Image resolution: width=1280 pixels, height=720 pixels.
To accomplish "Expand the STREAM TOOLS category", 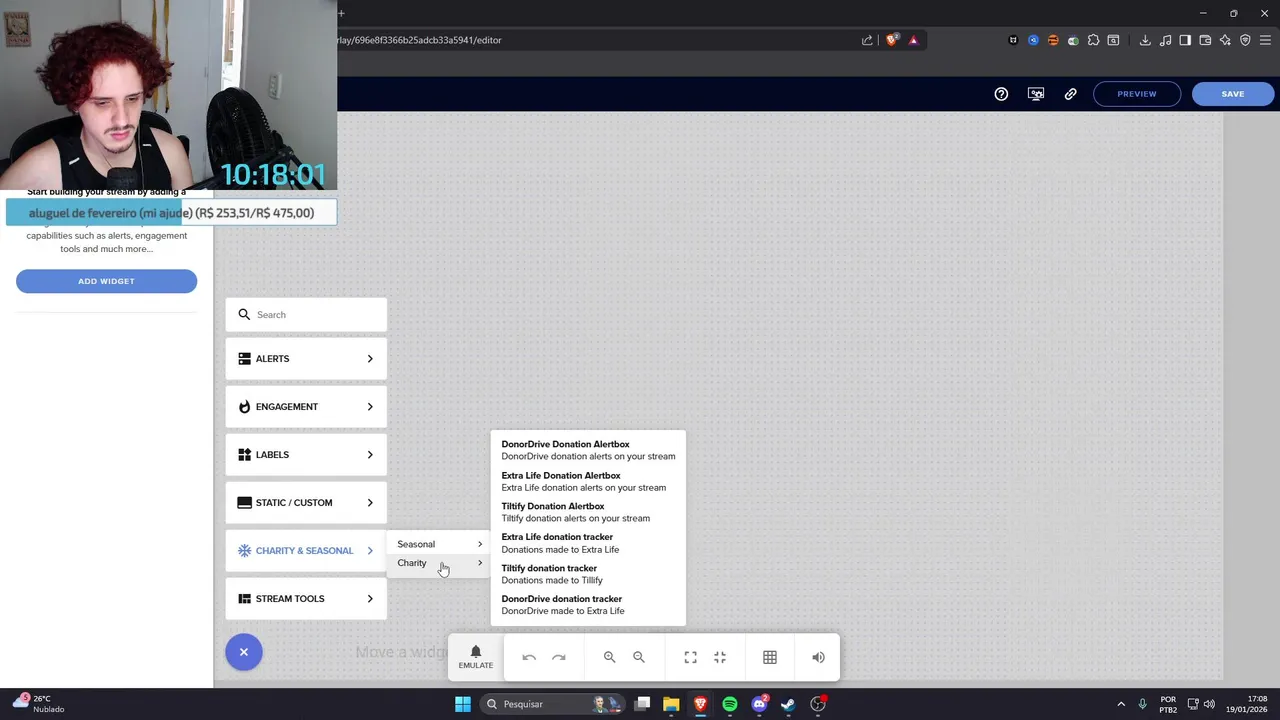I will click(306, 599).
